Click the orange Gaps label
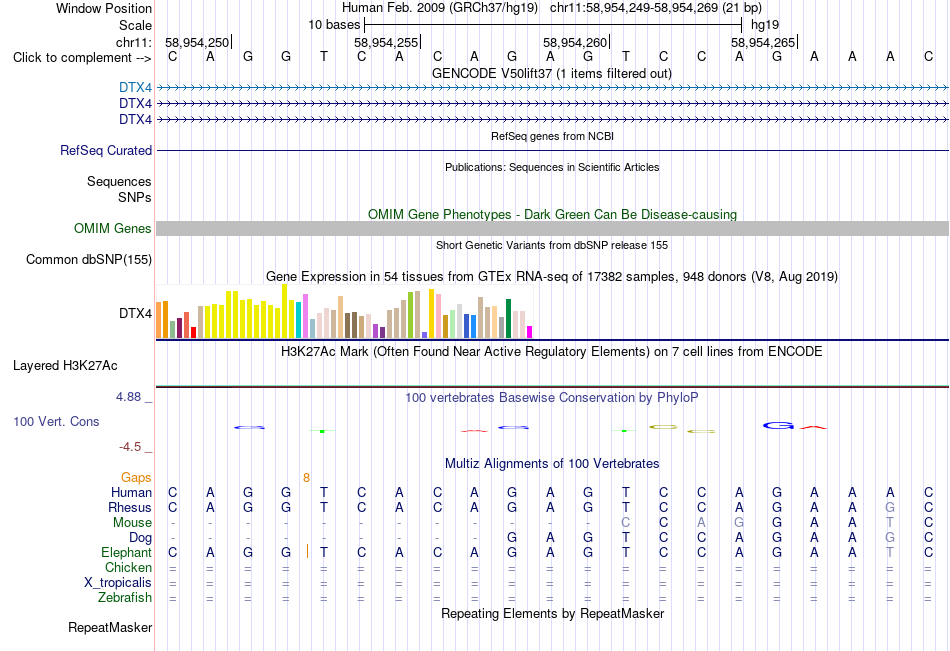Image resolution: width=950 pixels, height=651 pixels. pyautogui.click(x=136, y=478)
